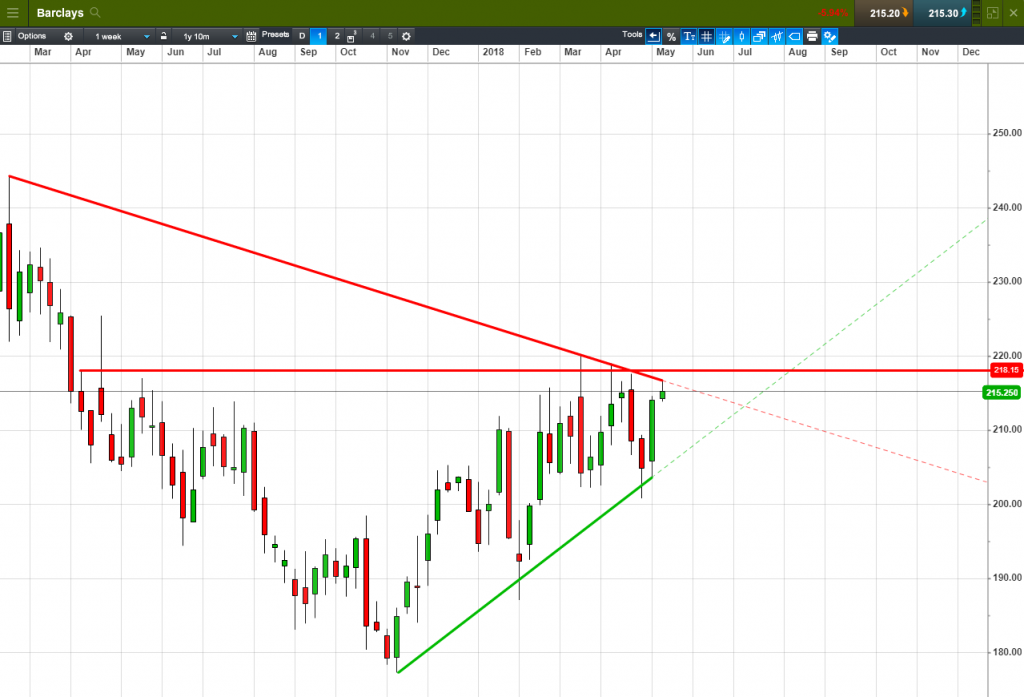The width and height of the screenshot is (1024, 697).
Task: Toggle the padlock lock icon
Action: 164,36
